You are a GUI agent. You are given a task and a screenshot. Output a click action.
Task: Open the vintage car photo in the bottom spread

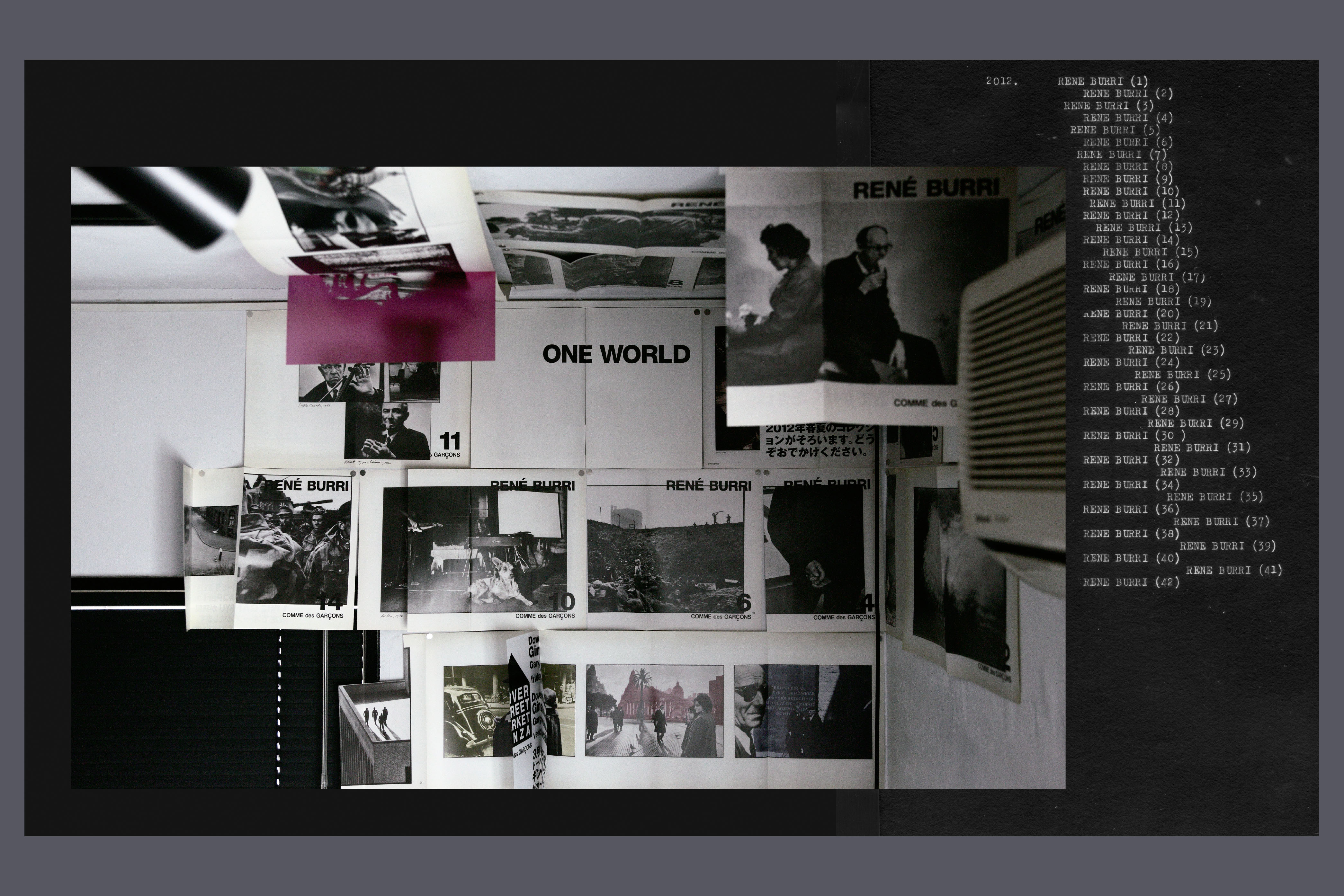click(x=477, y=711)
